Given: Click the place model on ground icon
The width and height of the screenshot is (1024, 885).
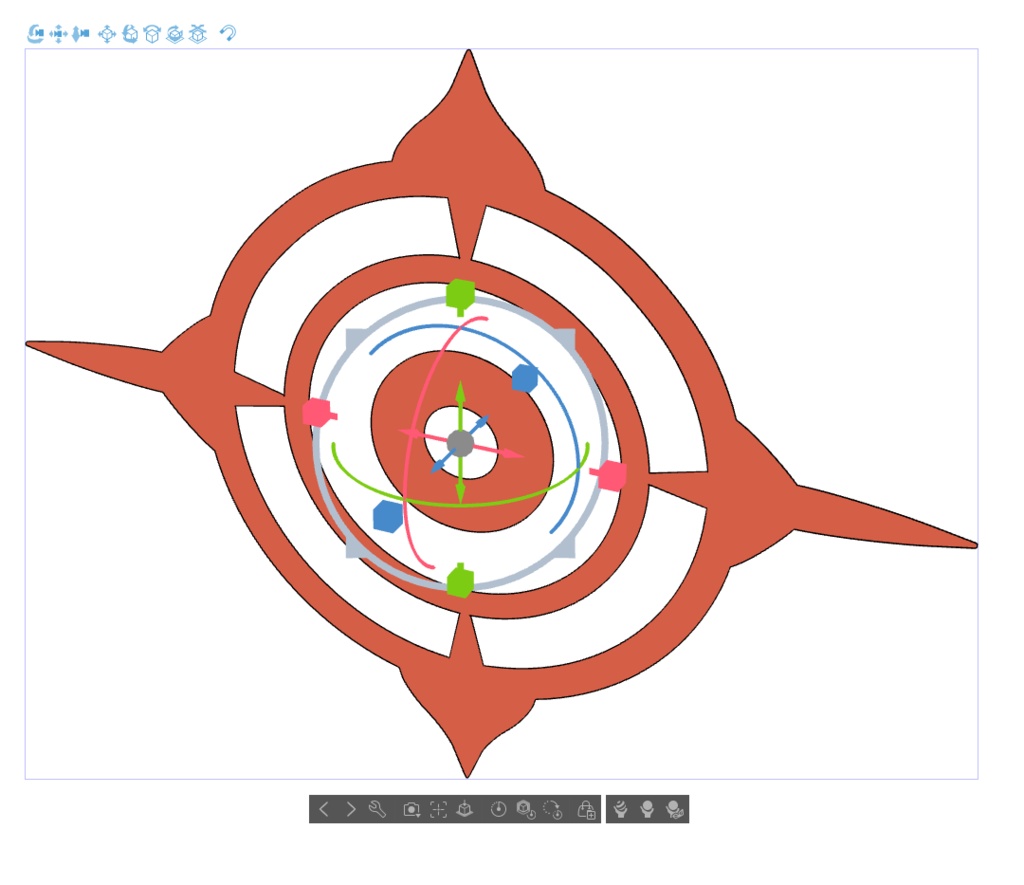Looking at the screenshot, I should click(x=465, y=809).
